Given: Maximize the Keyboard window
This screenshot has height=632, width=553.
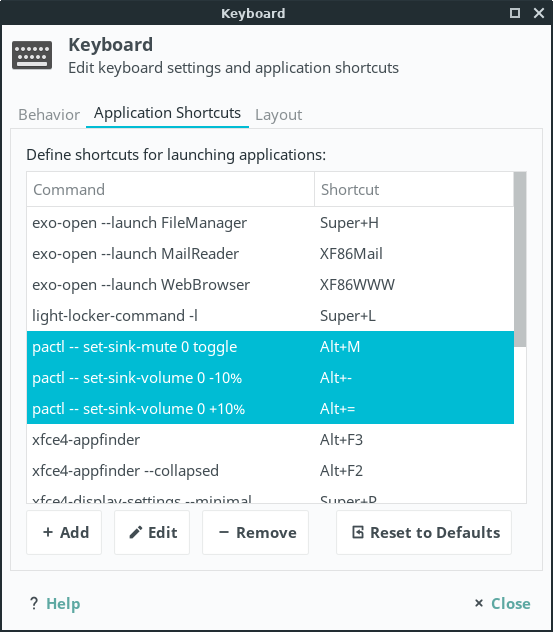Looking at the screenshot, I should [515, 13].
